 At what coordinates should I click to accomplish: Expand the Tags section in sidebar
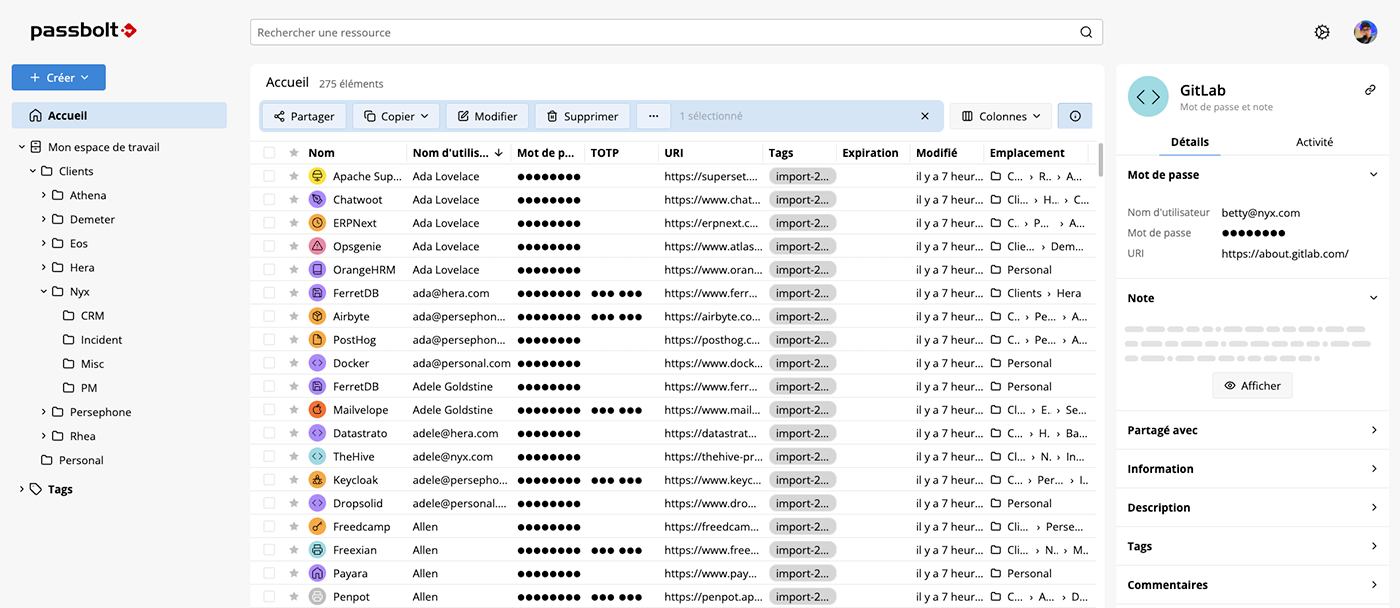[x=22, y=489]
